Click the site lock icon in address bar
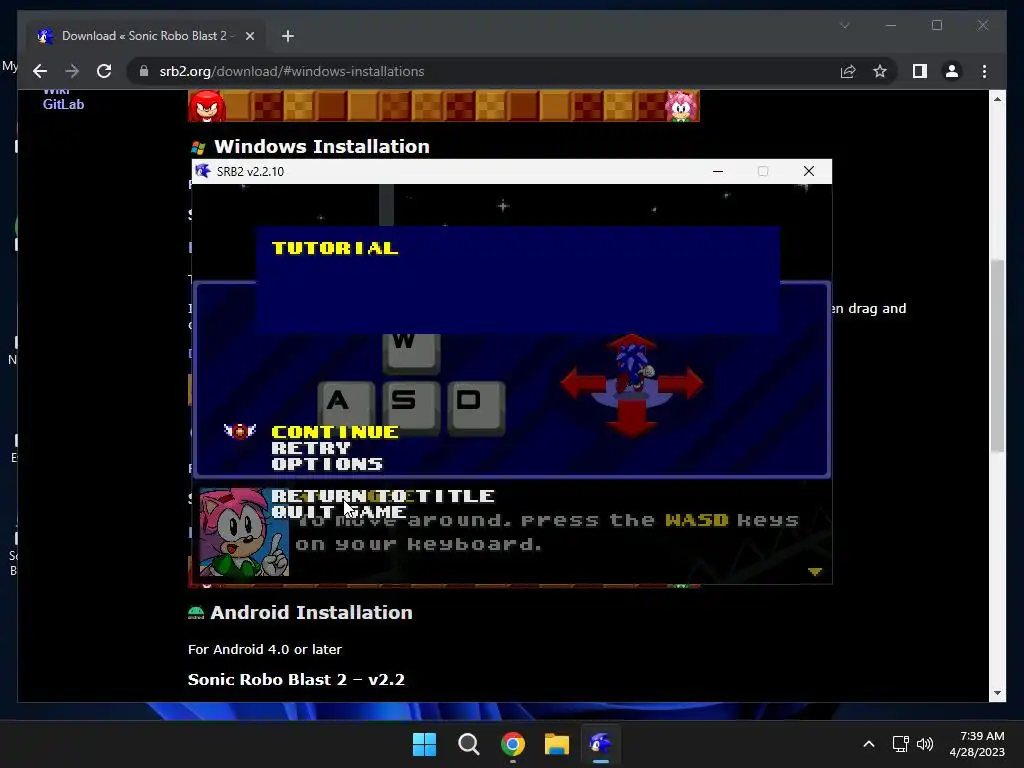1024x768 pixels. click(x=144, y=71)
